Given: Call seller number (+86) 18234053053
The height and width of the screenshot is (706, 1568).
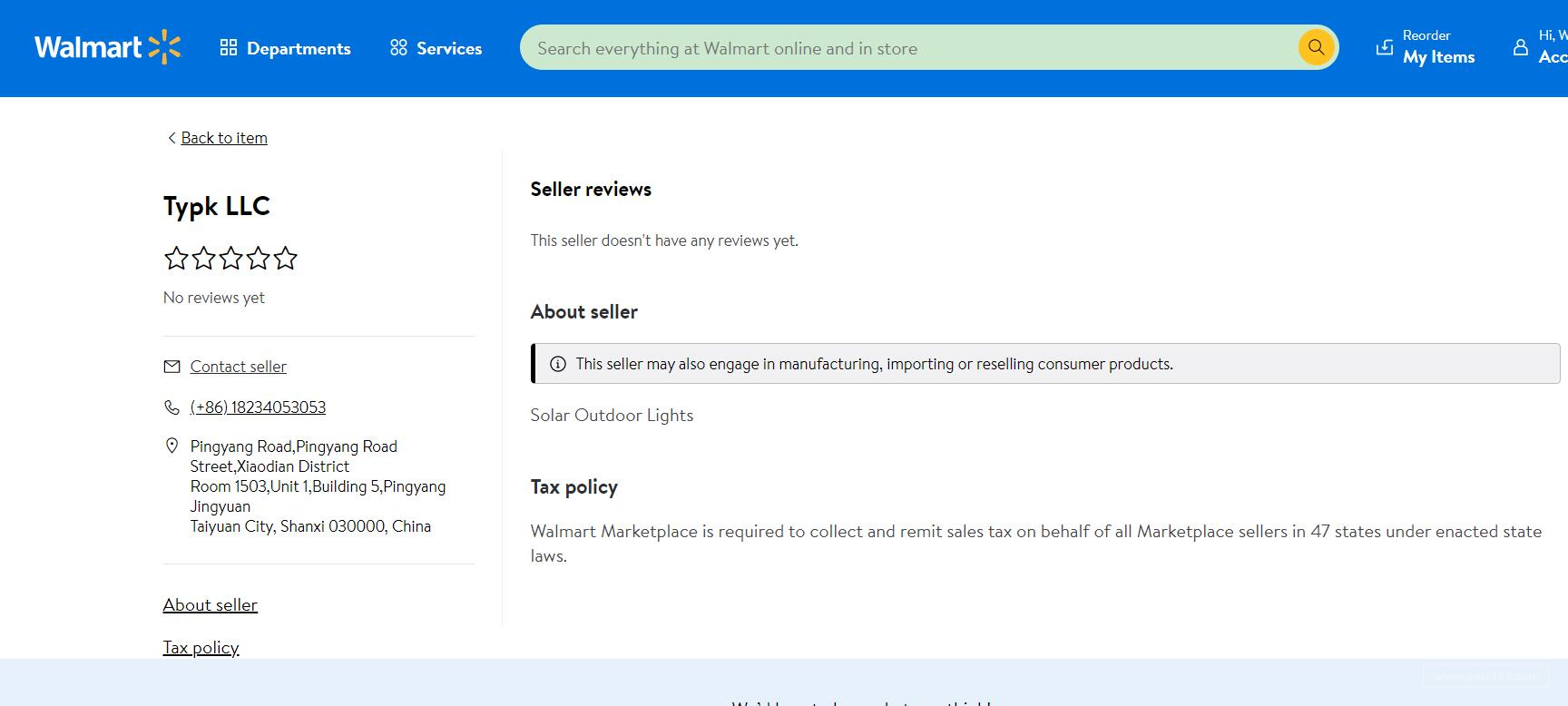Looking at the screenshot, I should coord(258,407).
